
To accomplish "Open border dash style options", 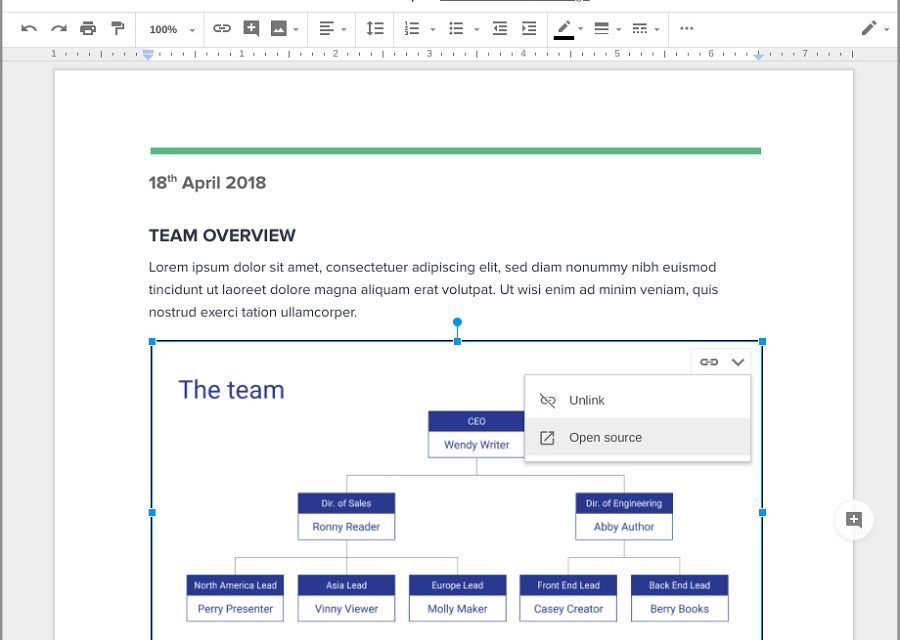I will (x=639, y=28).
